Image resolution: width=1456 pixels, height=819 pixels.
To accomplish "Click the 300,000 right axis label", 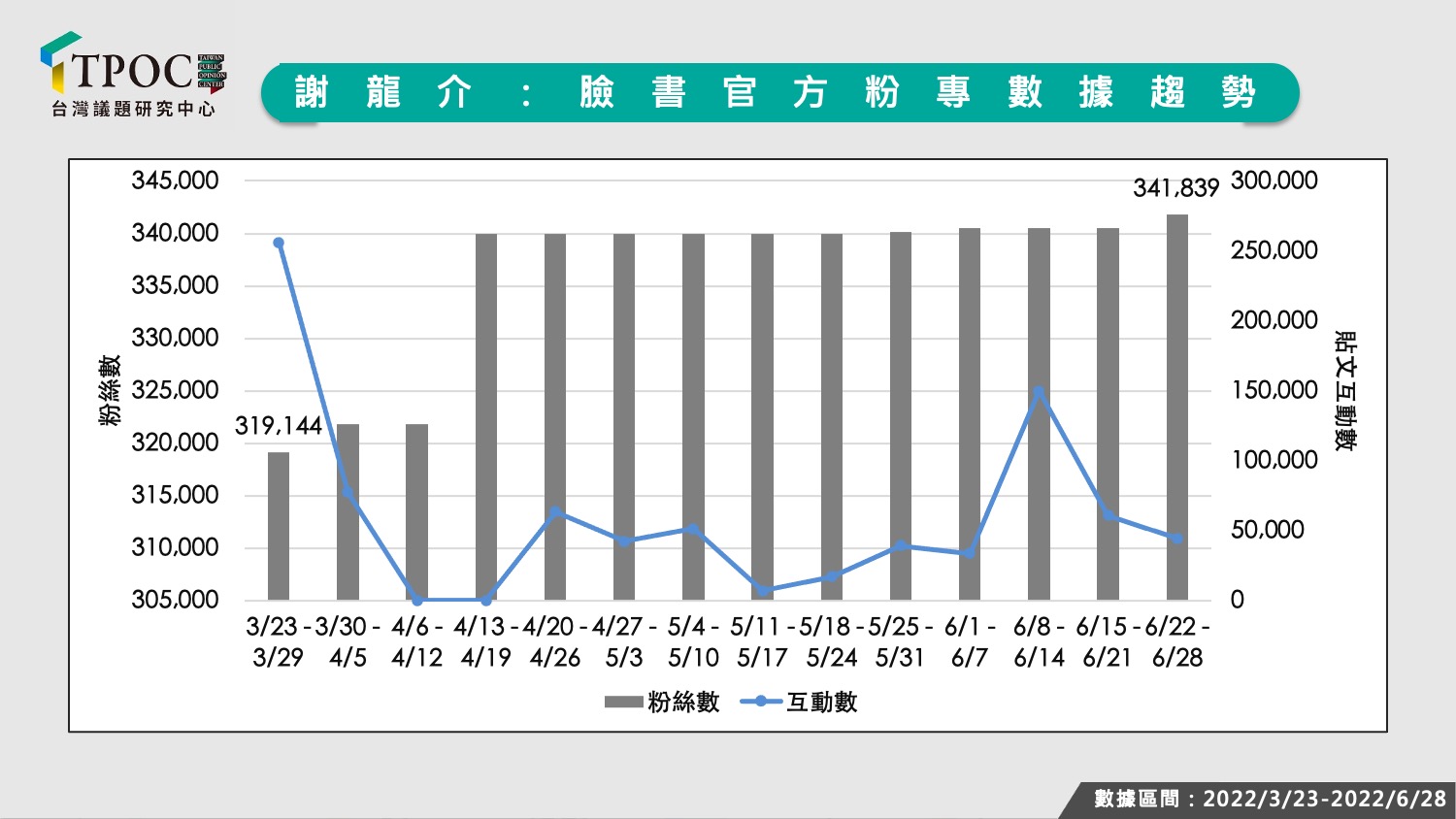I will coord(1274,180).
